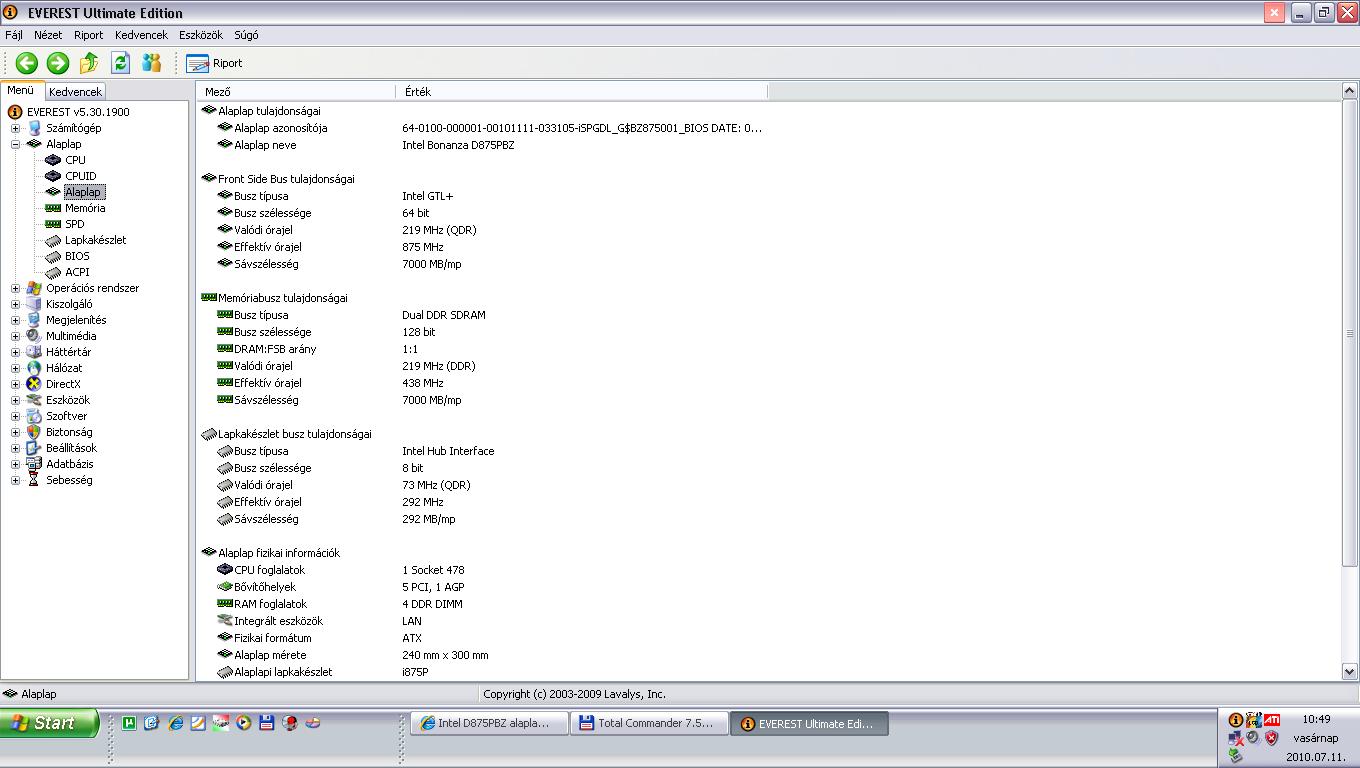Sort by the Érték column header
Image resolution: width=1360 pixels, height=768 pixels.
click(583, 91)
